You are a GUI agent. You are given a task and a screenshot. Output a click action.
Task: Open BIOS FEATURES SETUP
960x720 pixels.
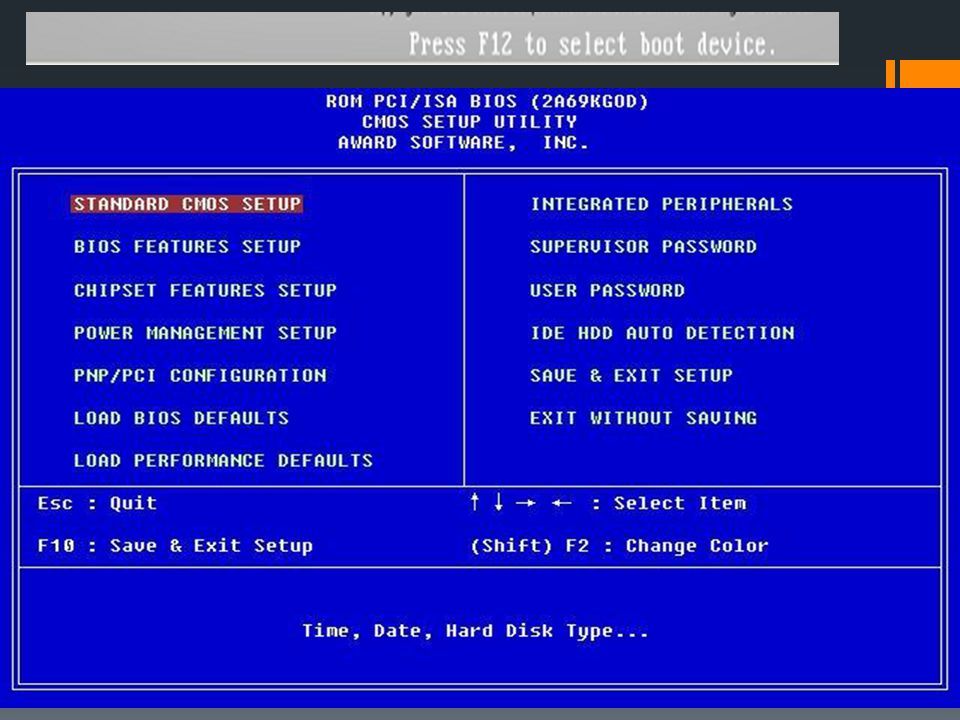tap(187, 247)
